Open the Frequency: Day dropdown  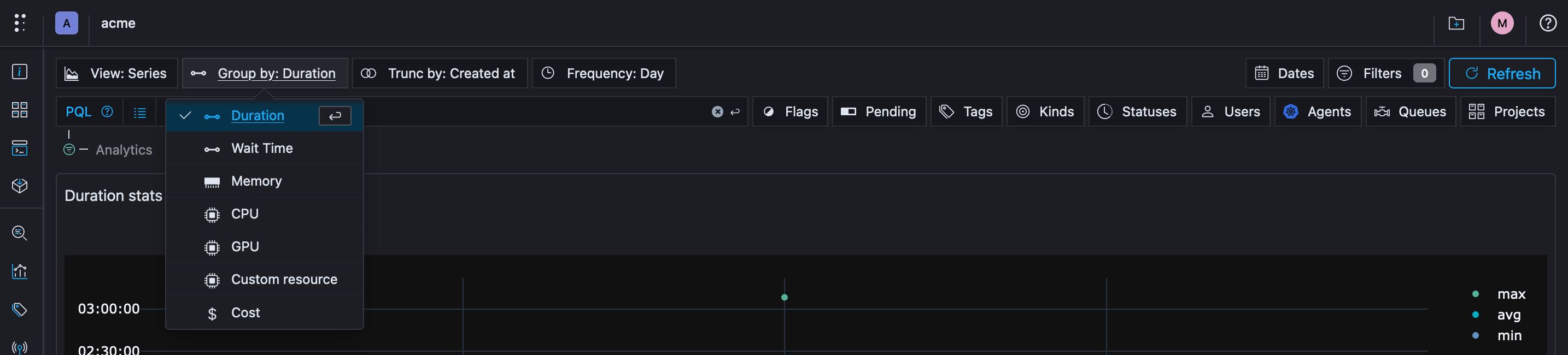[x=604, y=74]
